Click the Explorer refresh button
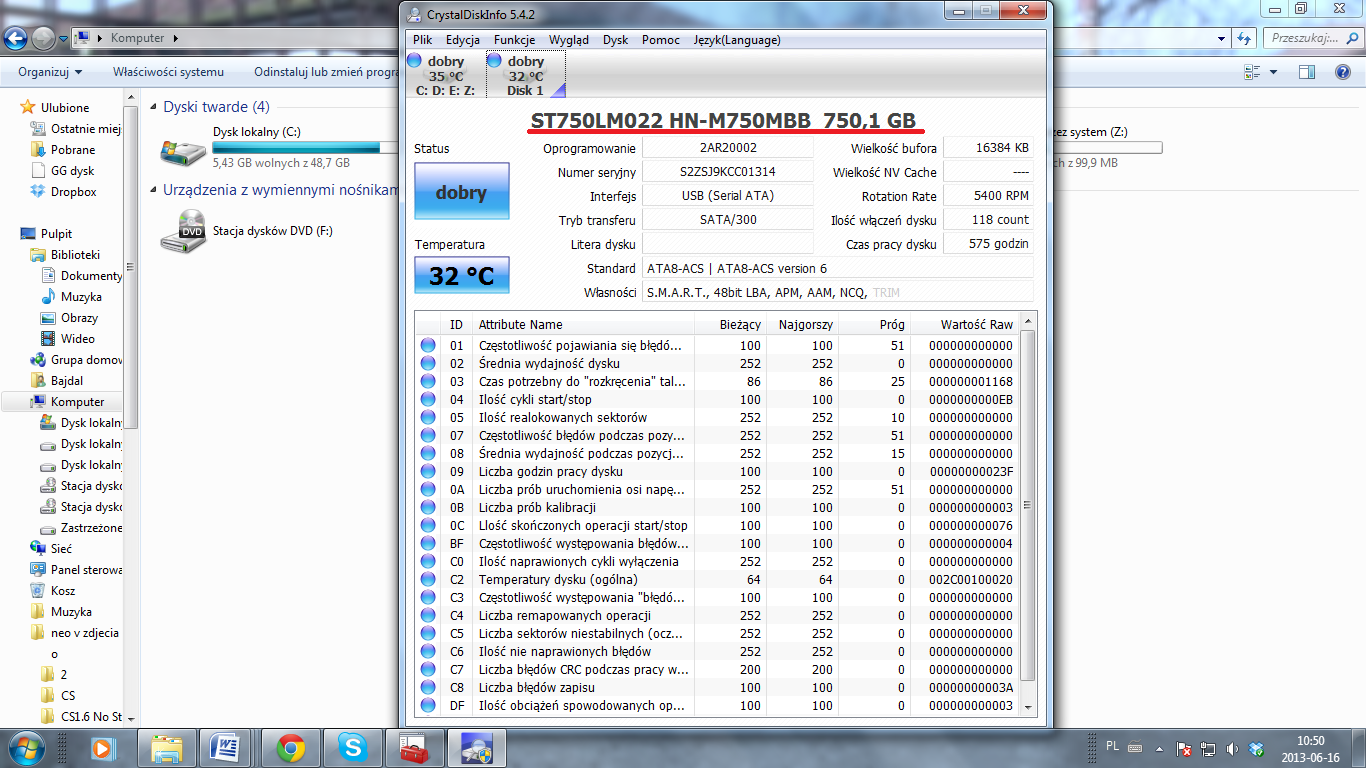1366x768 pixels. click(1245, 38)
